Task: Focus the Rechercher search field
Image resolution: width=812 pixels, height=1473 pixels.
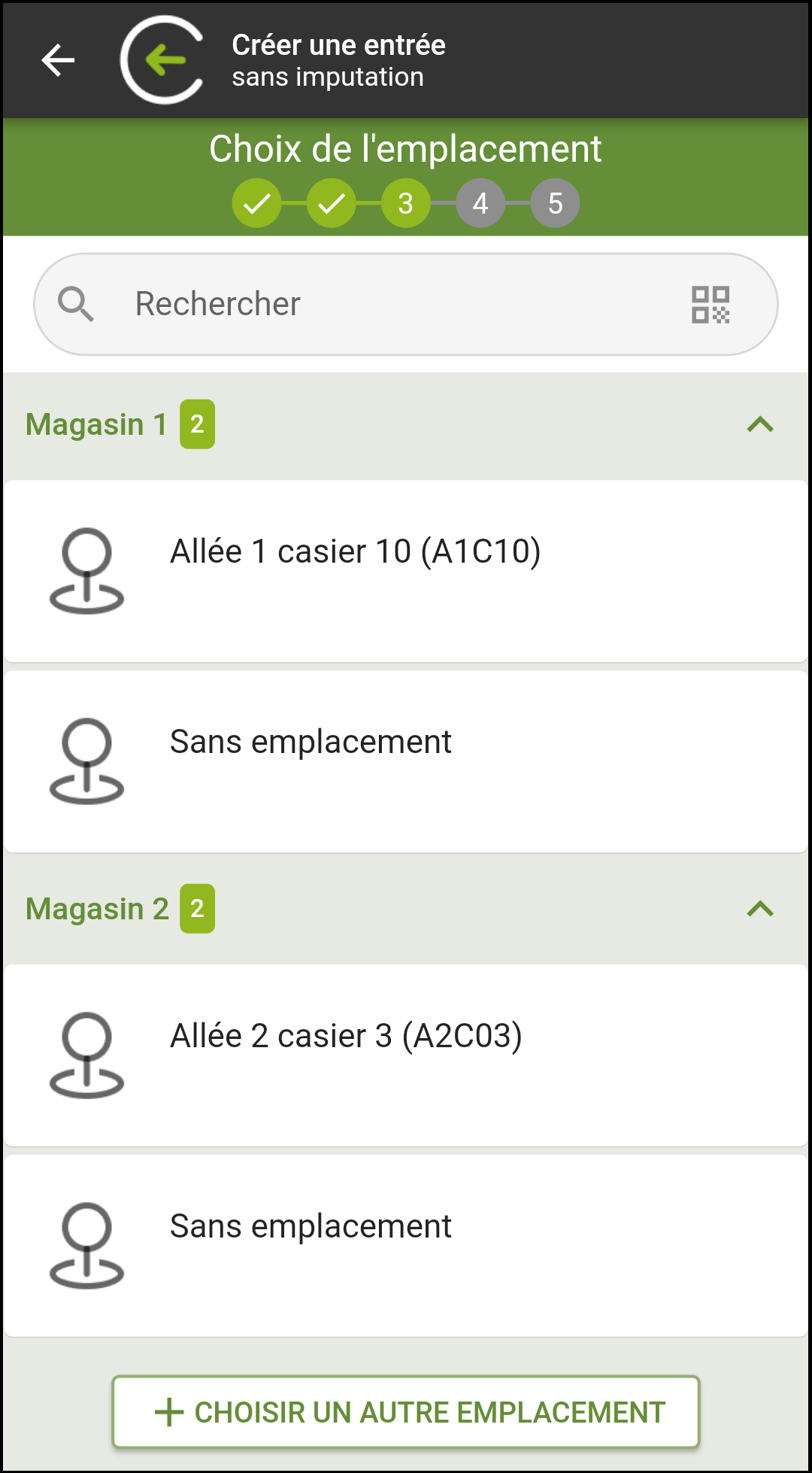Action: 406,305
